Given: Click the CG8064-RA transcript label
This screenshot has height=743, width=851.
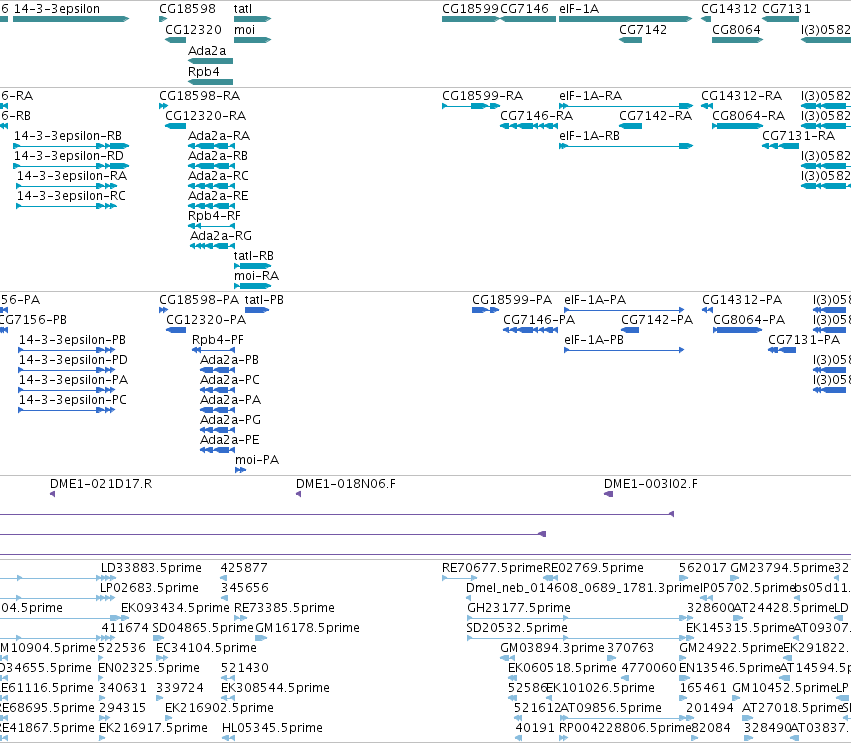Looking at the screenshot, I should click(x=748, y=116).
